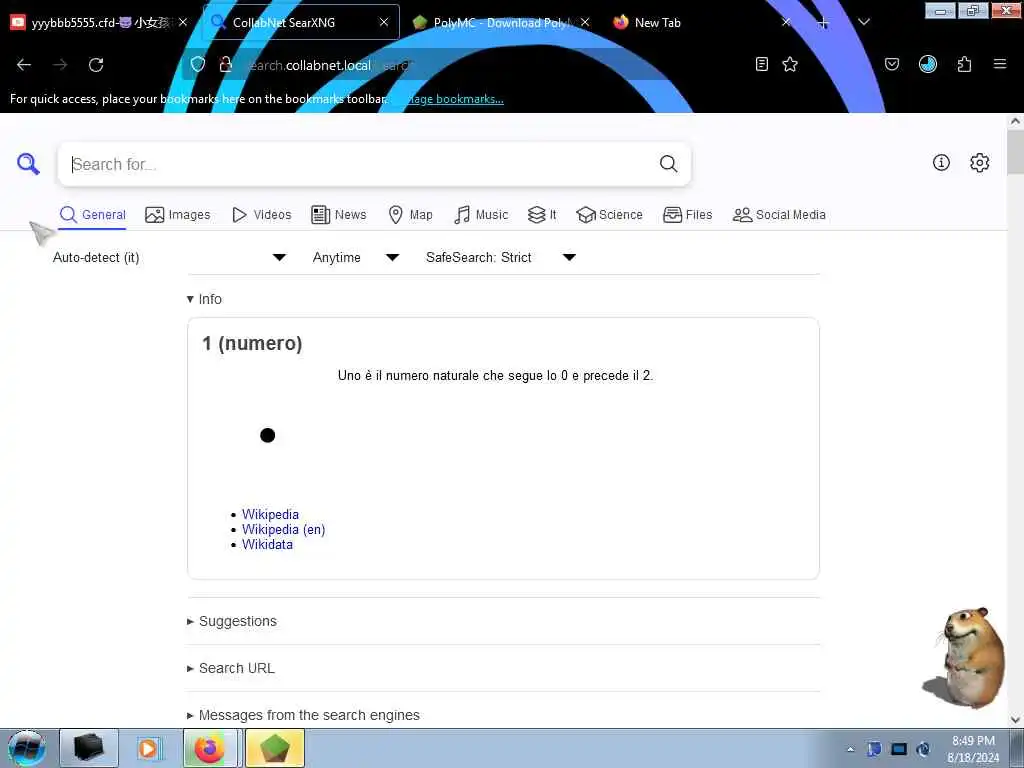Image resolution: width=1024 pixels, height=768 pixels.
Task: Click the media player taskbar icon
Action: point(149,748)
